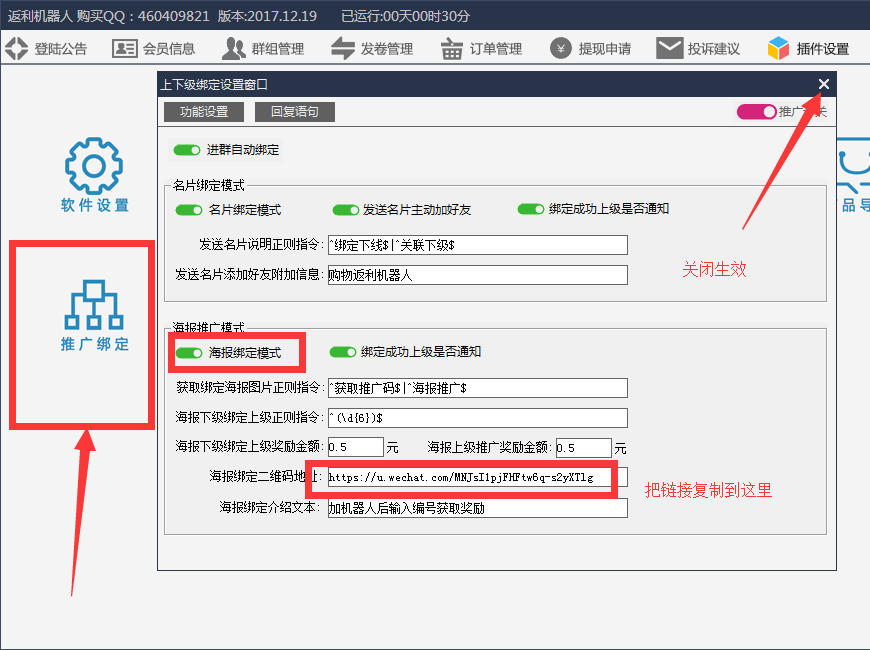This screenshot has width=870, height=650.
Task: Switch to 回复语句 tab
Action: (294, 112)
